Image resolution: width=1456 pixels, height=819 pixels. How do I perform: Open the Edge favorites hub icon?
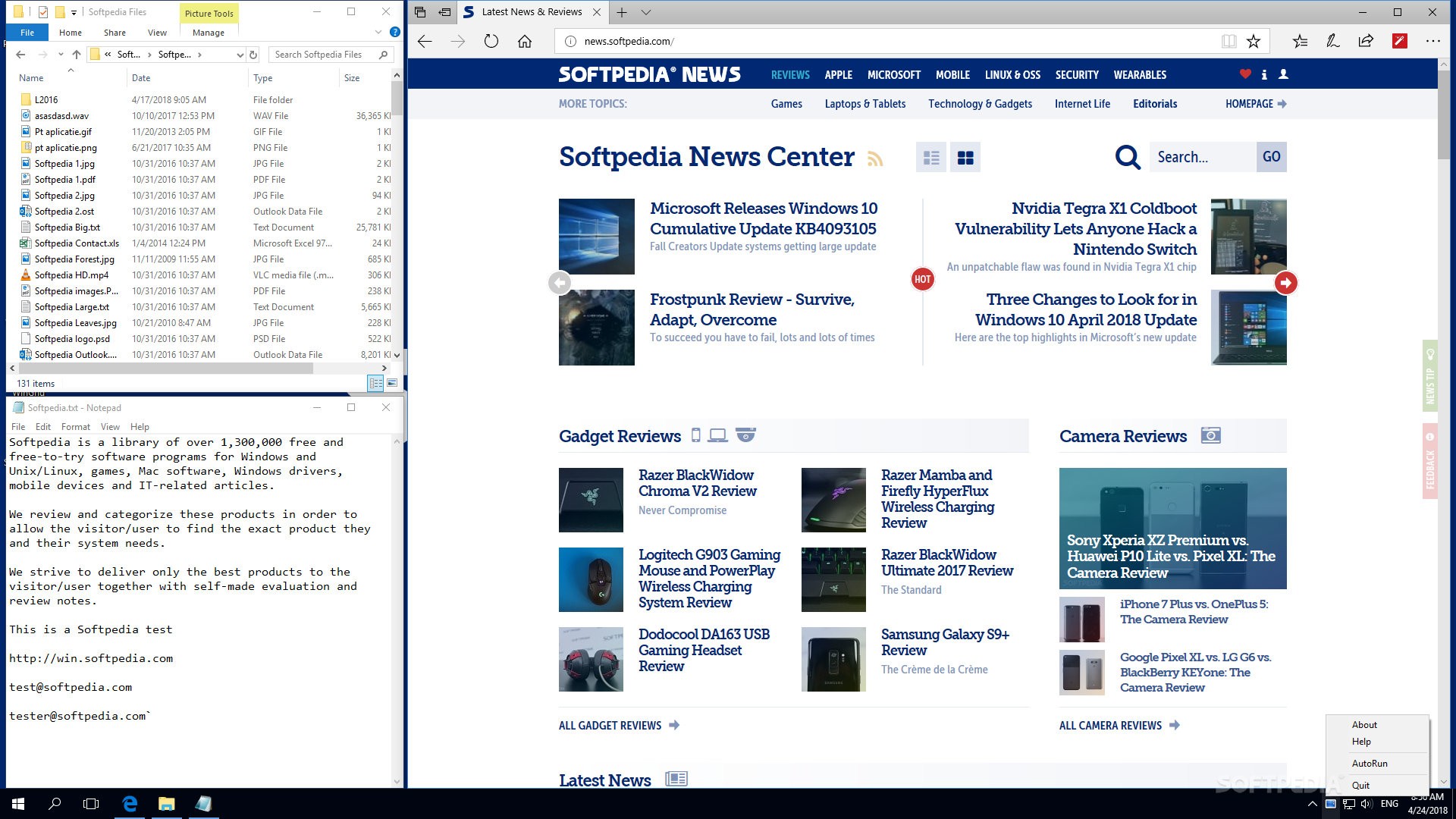pyautogui.click(x=1300, y=41)
